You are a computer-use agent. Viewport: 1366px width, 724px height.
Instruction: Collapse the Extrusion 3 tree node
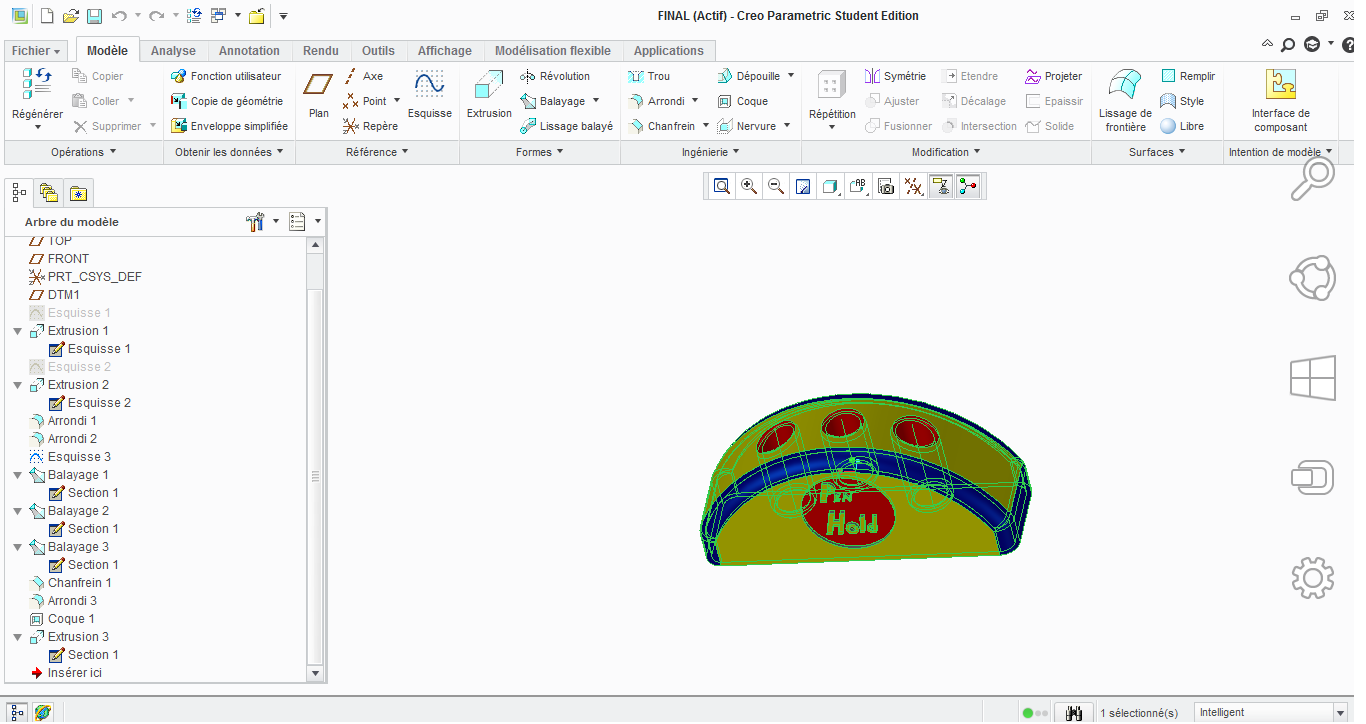coord(18,637)
